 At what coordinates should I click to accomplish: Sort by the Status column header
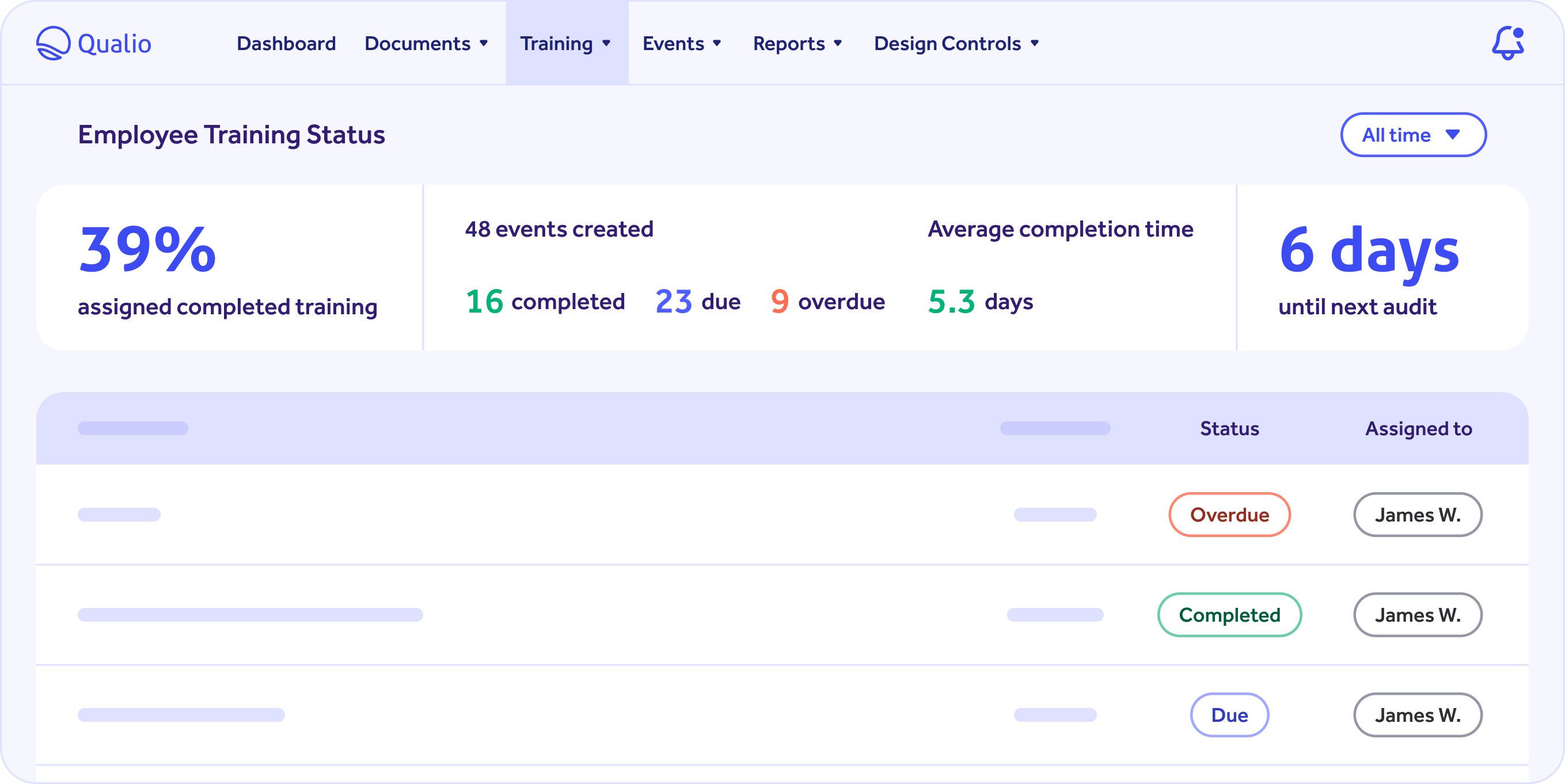1229,428
